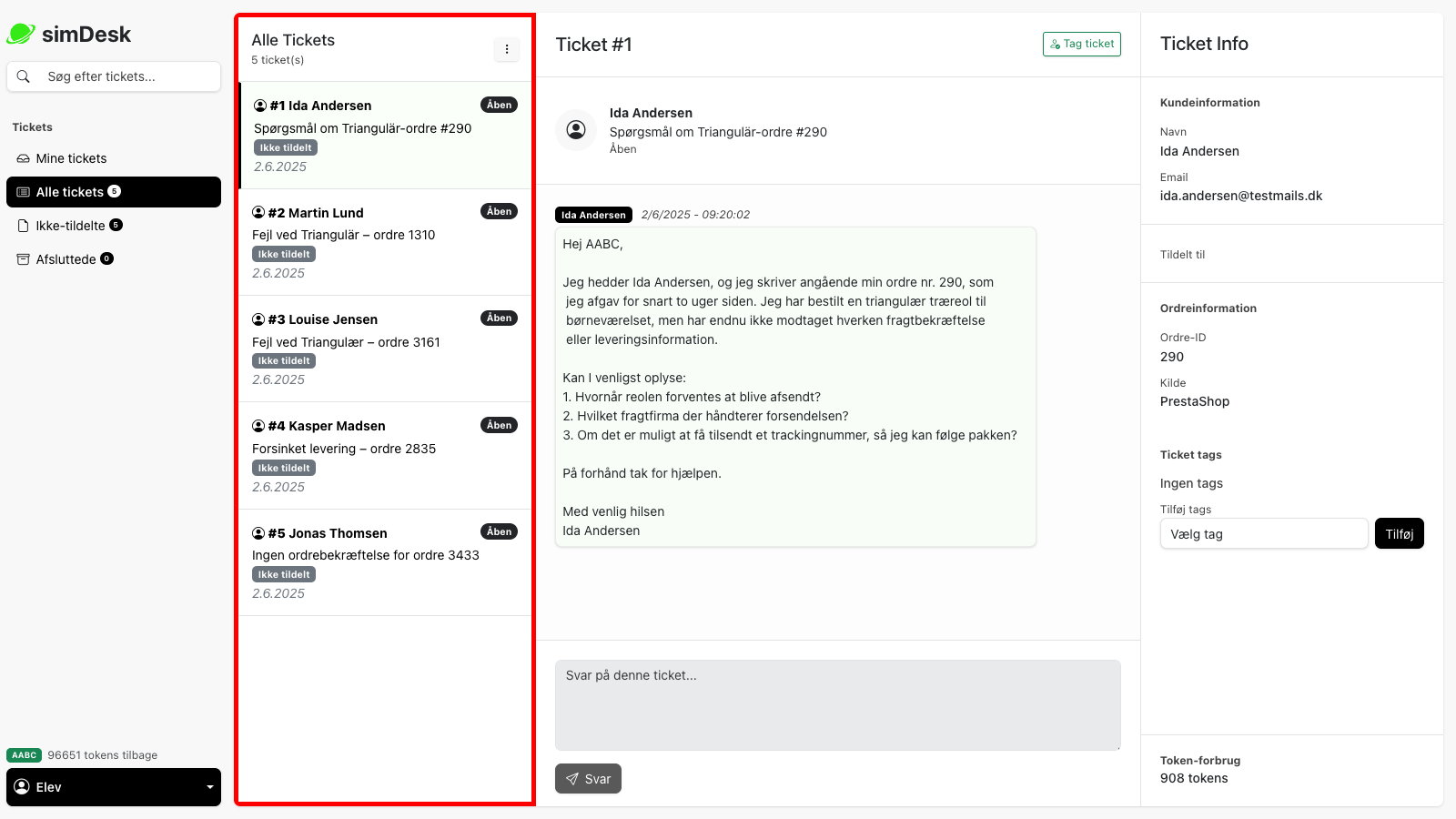Click the person icon next to #2 Martin Lund
This screenshot has width=1456, height=819.
click(258, 212)
